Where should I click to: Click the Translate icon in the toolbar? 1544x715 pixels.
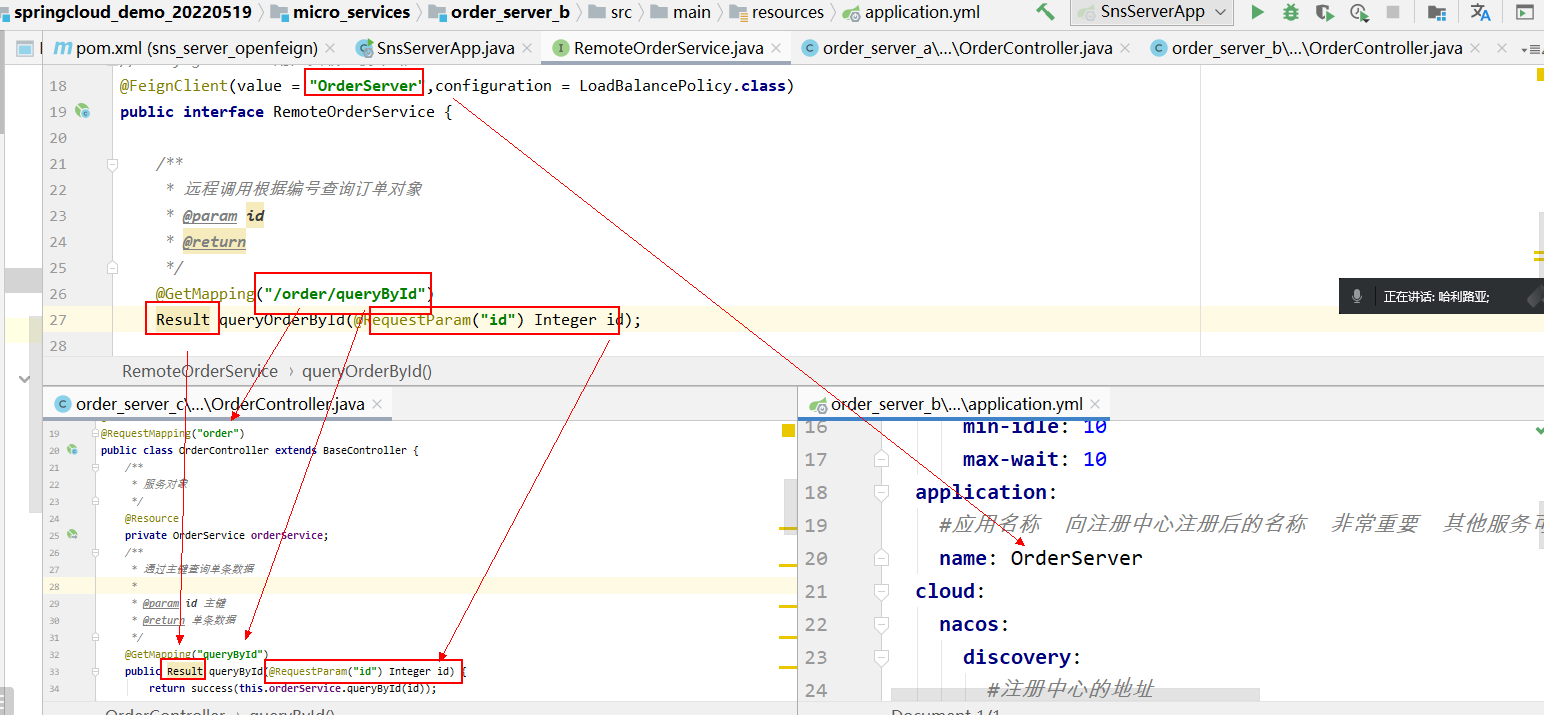click(1481, 13)
